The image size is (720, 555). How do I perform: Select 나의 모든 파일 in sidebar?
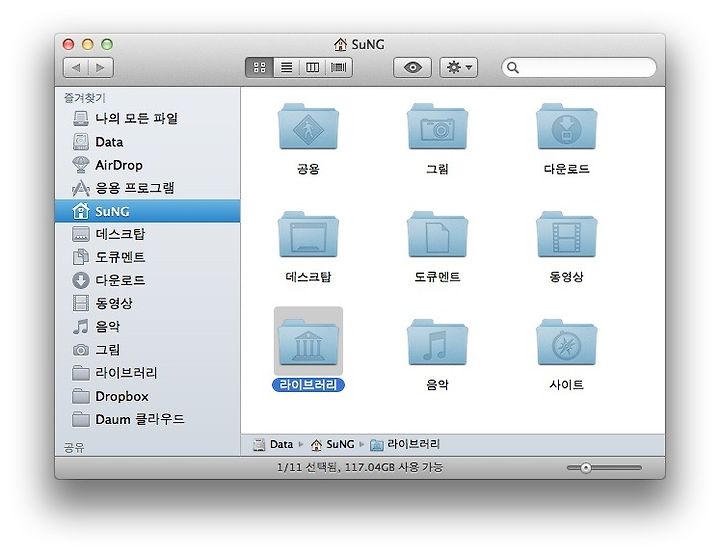[x=147, y=118]
